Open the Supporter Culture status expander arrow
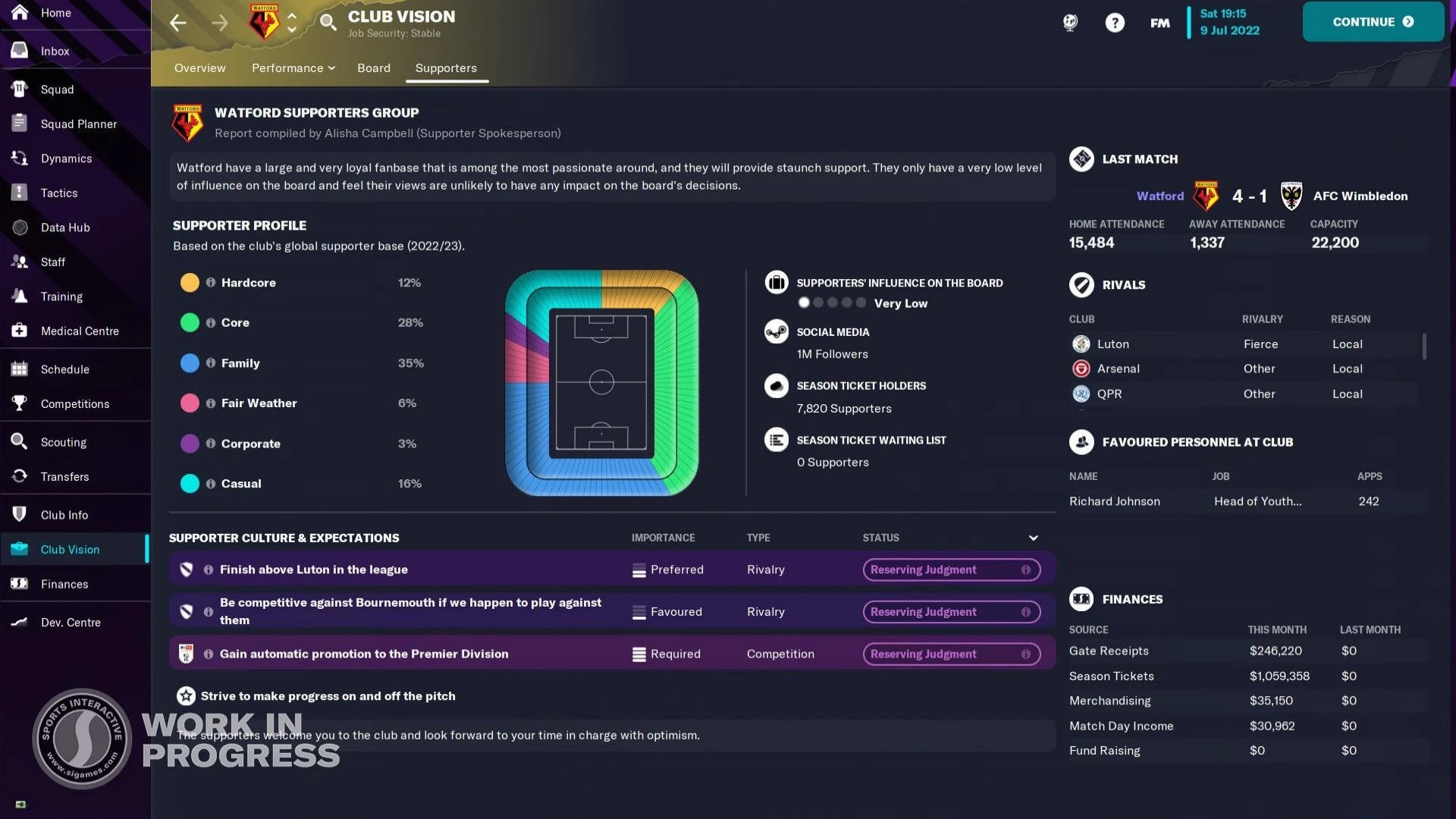The width and height of the screenshot is (1456, 819). [x=1033, y=538]
